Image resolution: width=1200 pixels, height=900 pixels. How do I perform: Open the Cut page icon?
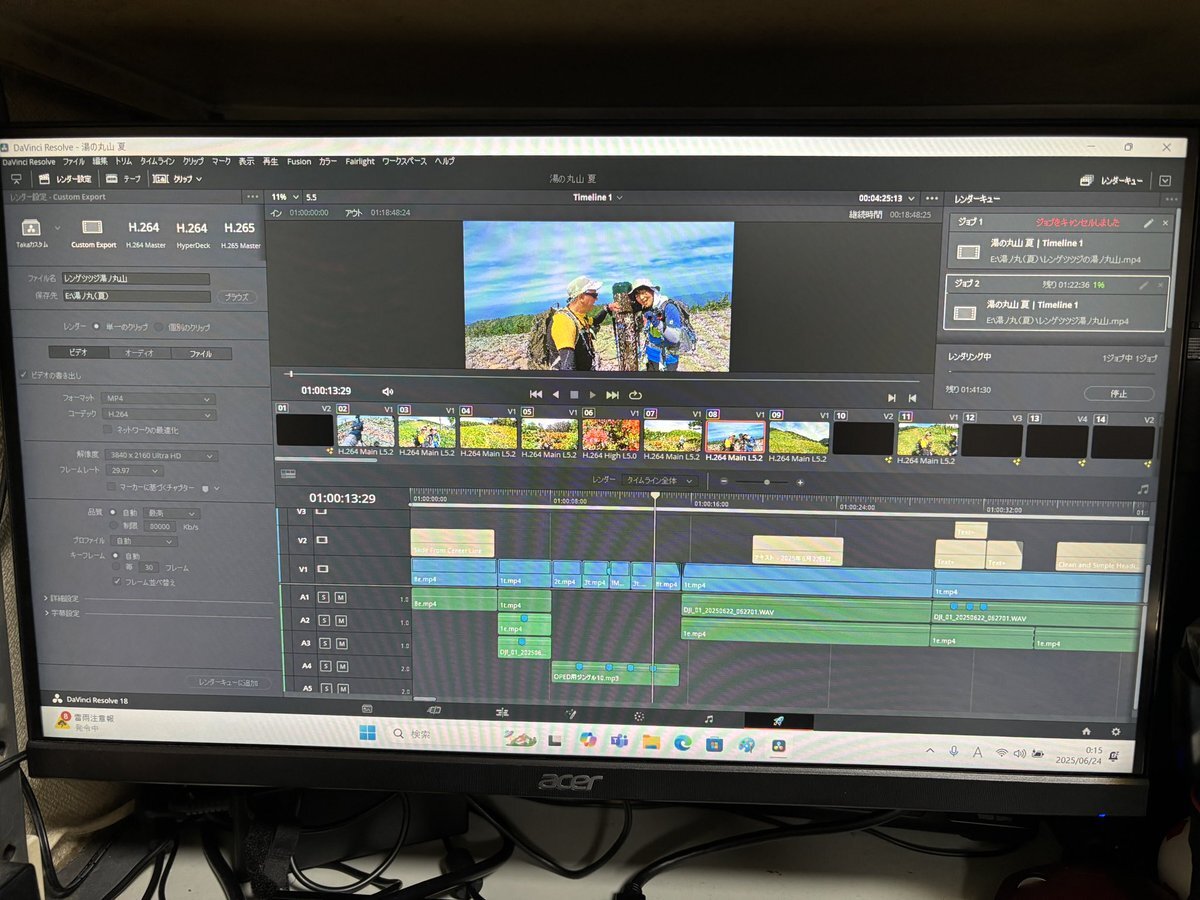(434, 710)
